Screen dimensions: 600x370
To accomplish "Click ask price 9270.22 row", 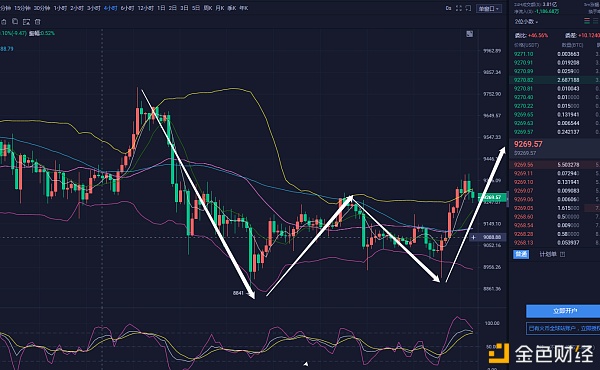I will pos(554,106).
